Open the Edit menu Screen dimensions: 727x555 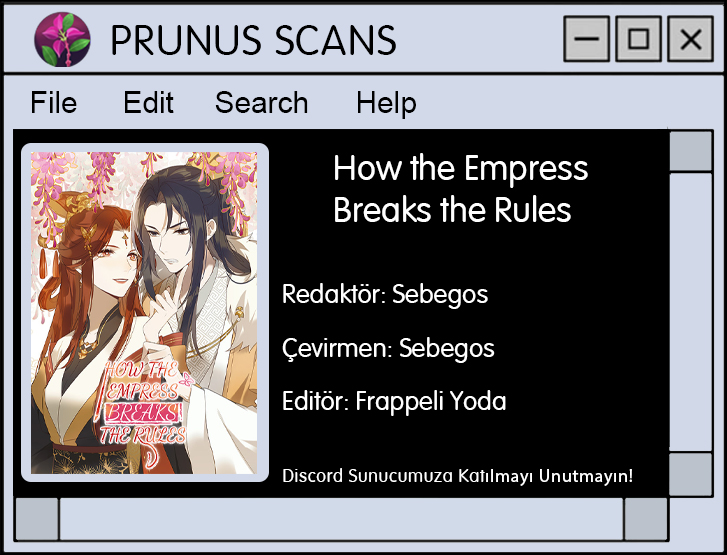(148, 102)
